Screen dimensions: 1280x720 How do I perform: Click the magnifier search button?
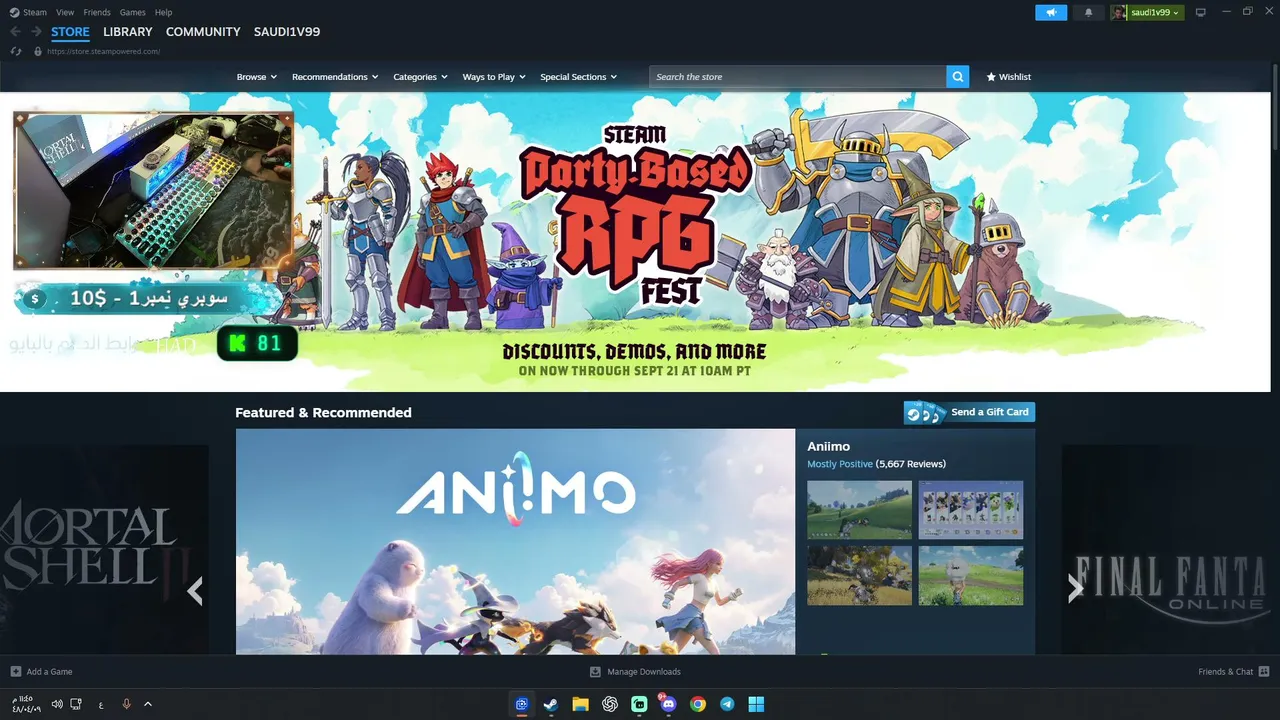click(958, 77)
